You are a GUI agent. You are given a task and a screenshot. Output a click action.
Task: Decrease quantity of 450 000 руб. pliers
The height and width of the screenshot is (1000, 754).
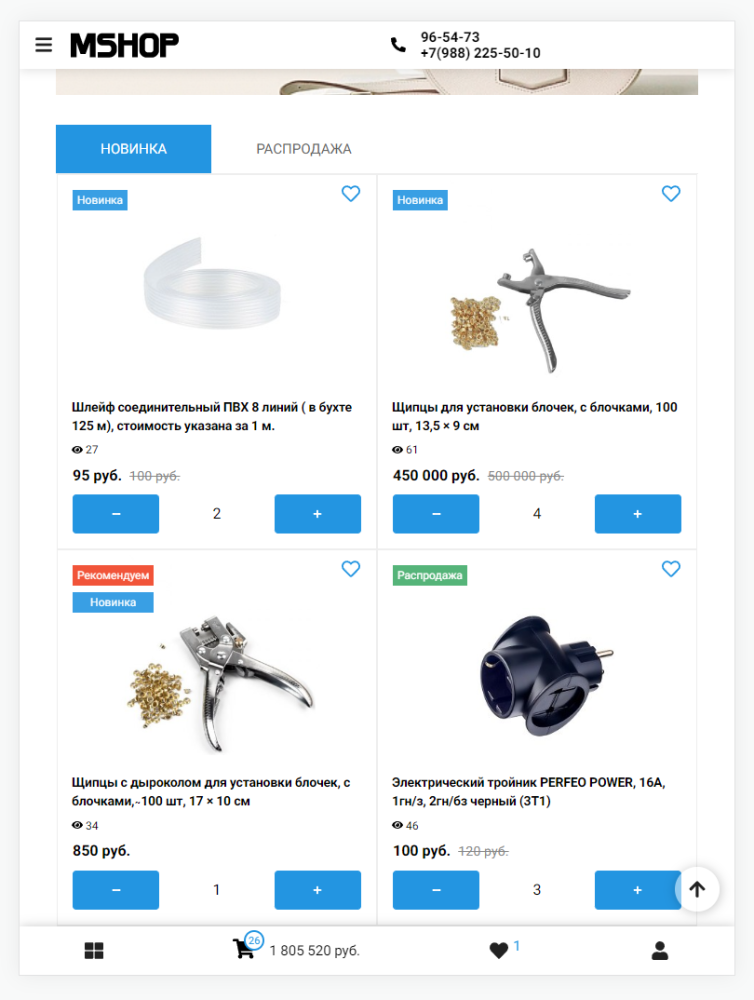436,513
